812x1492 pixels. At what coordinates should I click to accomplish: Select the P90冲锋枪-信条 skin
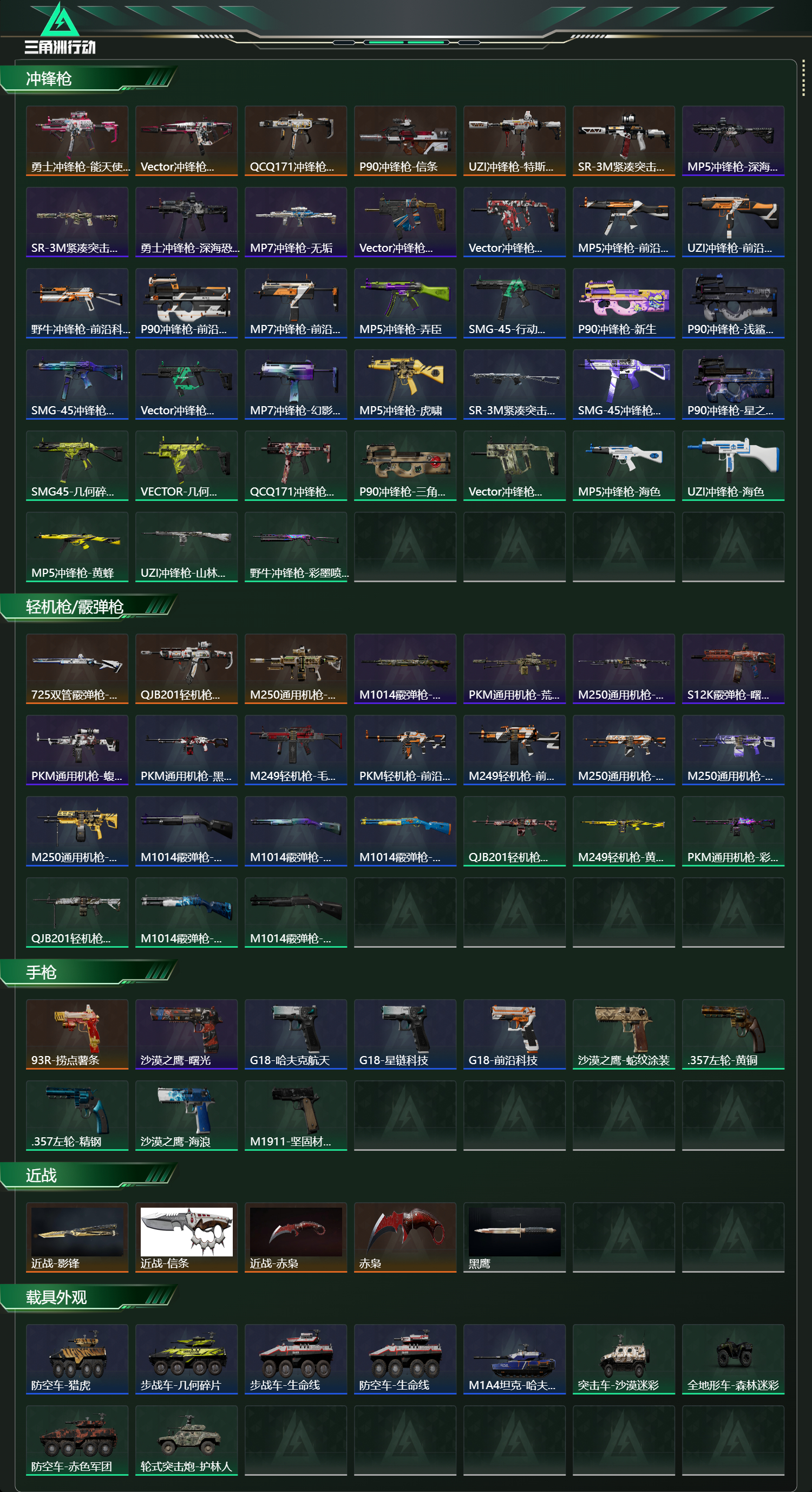click(x=404, y=140)
